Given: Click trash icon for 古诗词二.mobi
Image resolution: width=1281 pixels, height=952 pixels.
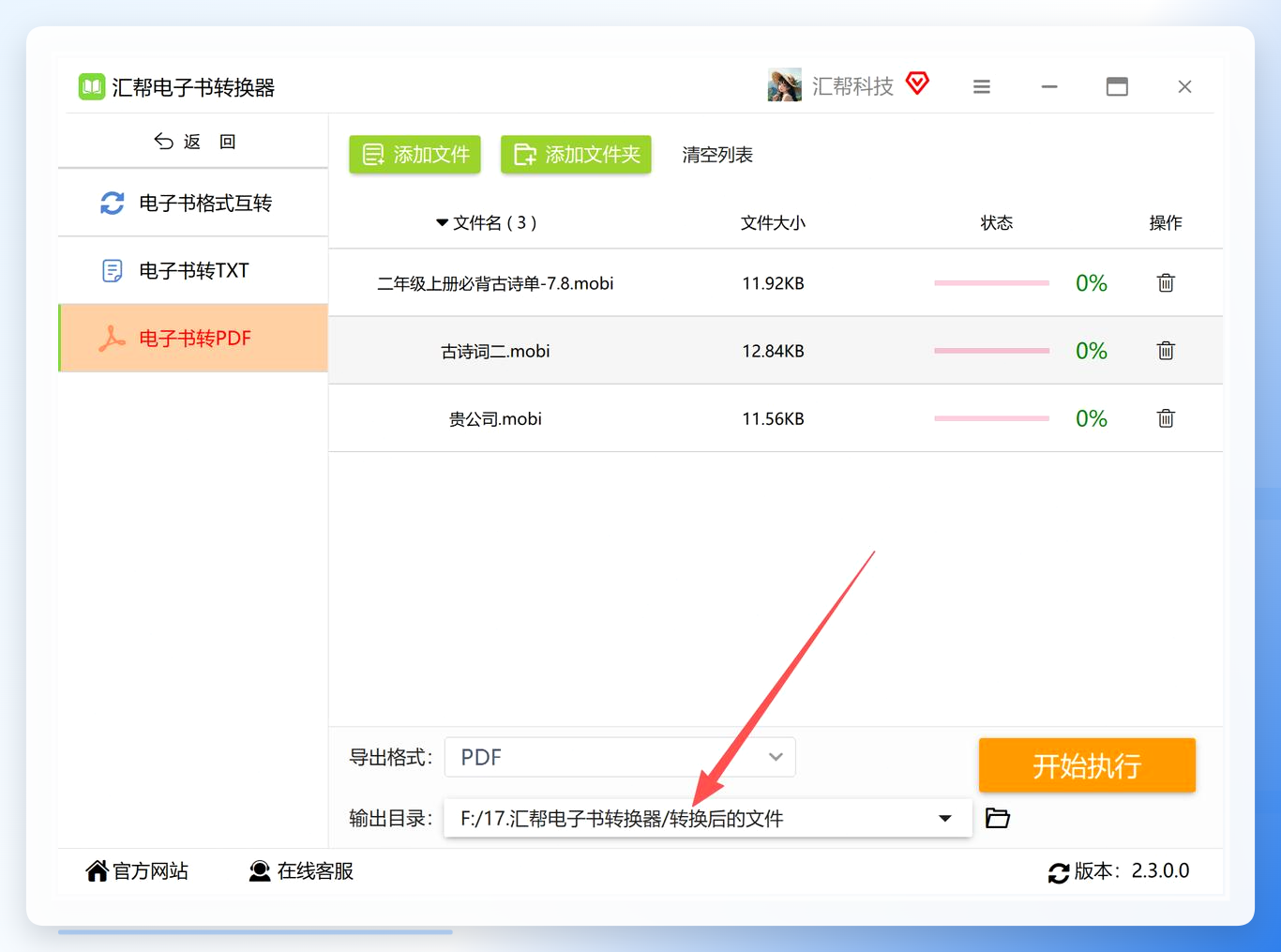Looking at the screenshot, I should (1166, 350).
